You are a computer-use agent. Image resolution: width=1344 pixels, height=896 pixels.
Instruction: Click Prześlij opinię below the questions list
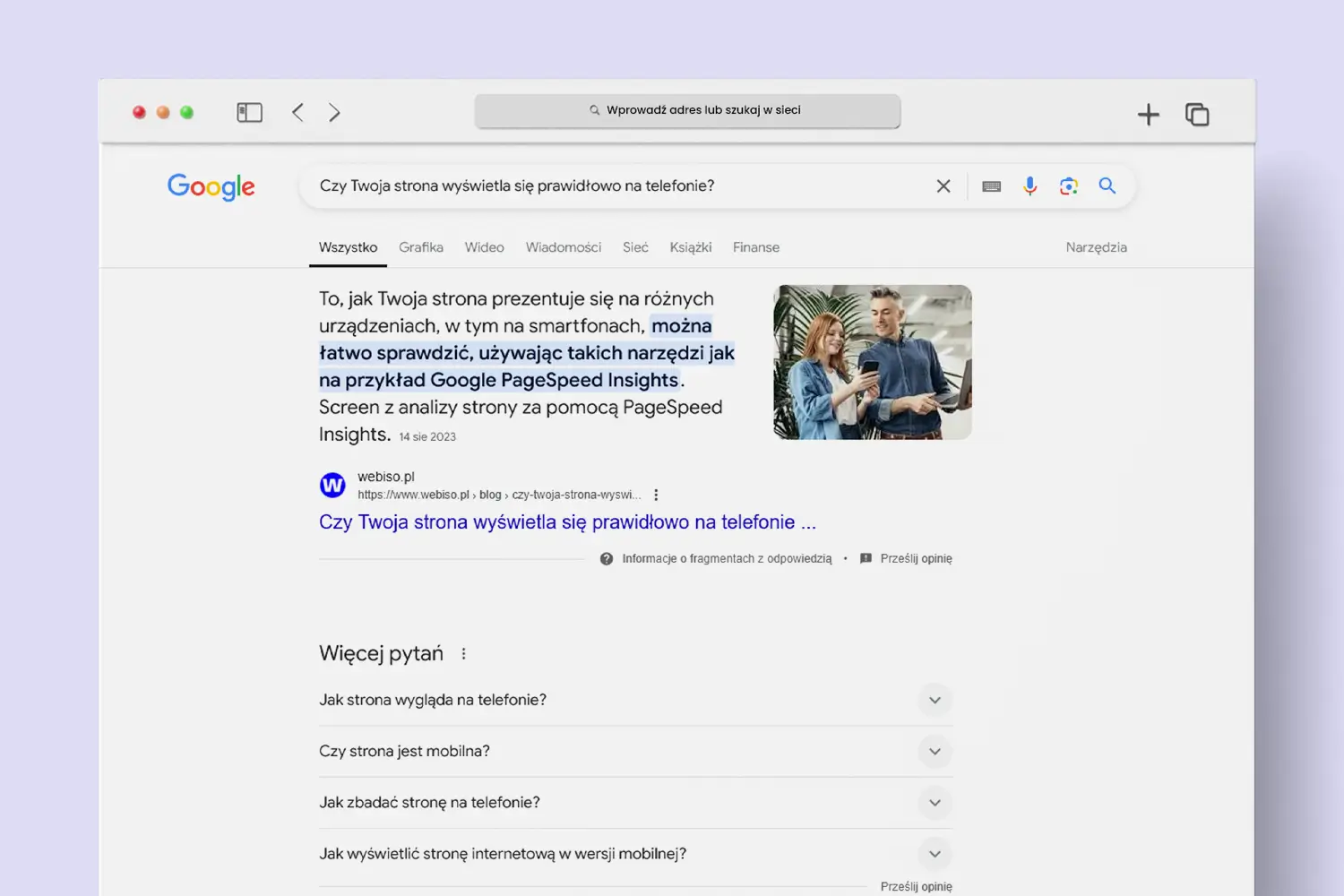coord(916,886)
